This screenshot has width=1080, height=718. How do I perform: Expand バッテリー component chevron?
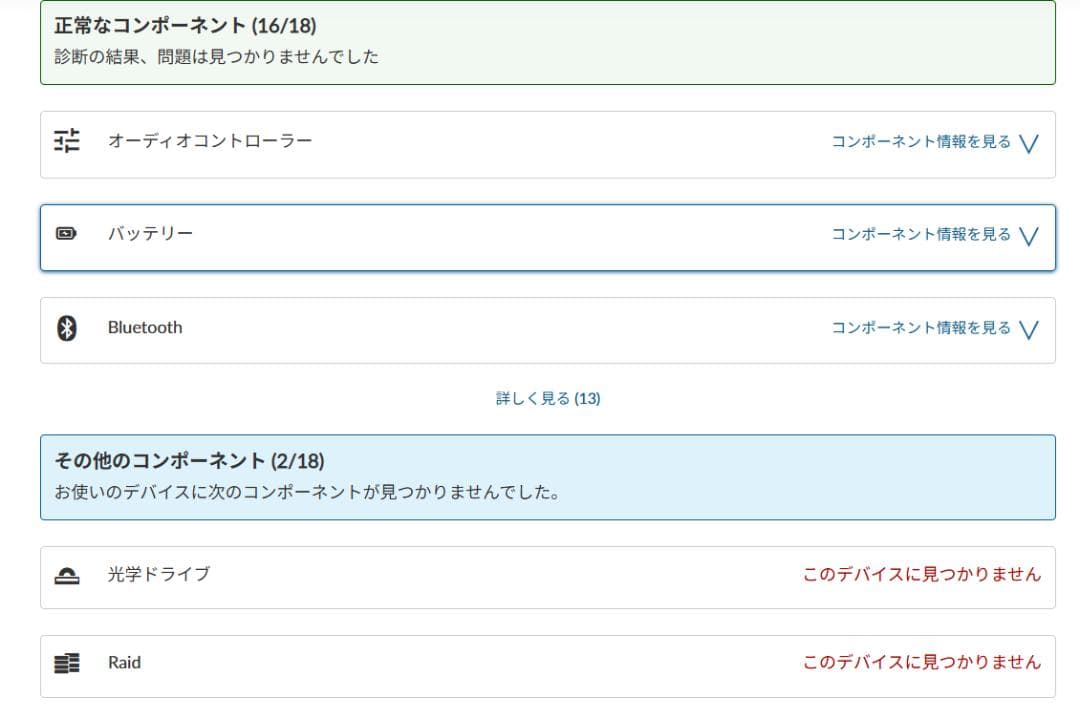click(1029, 236)
